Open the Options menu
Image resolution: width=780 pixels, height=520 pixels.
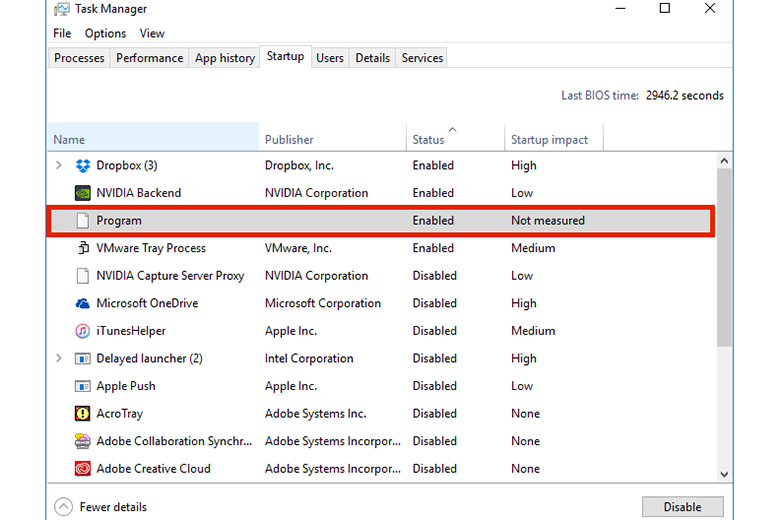click(105, 33)
